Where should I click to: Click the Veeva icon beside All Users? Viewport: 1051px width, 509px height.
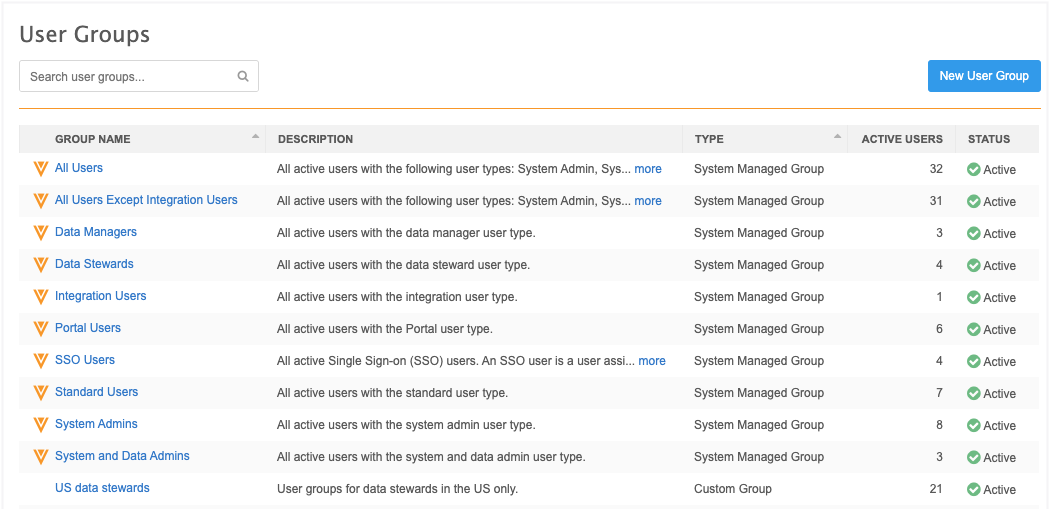[x=40, y=169]
